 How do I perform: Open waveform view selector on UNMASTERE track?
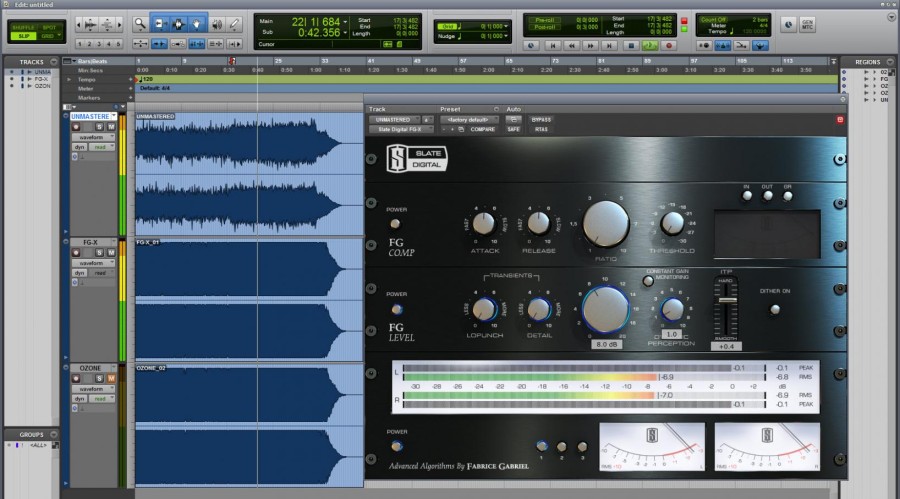pyautogui.click(x=93, y=137)
